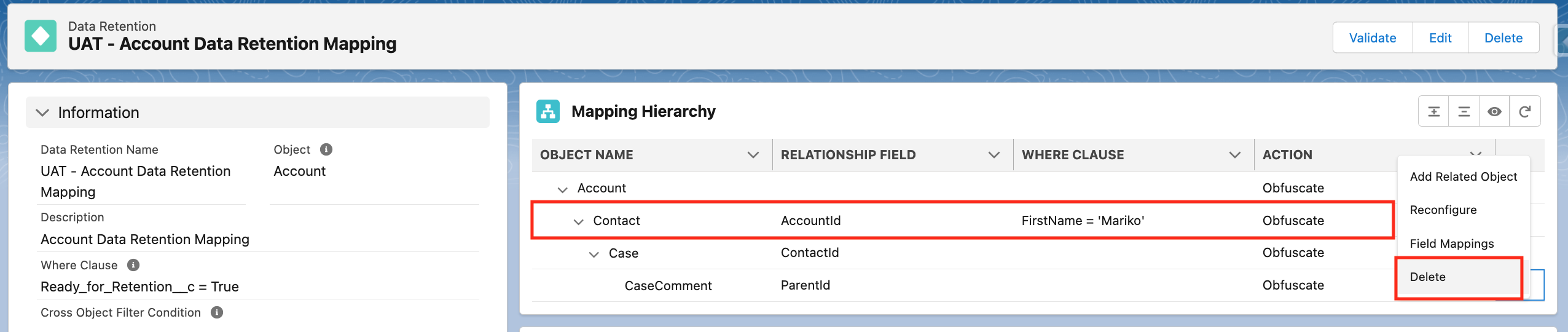
Task: Collapse the Information section
Action: point(42,113)
